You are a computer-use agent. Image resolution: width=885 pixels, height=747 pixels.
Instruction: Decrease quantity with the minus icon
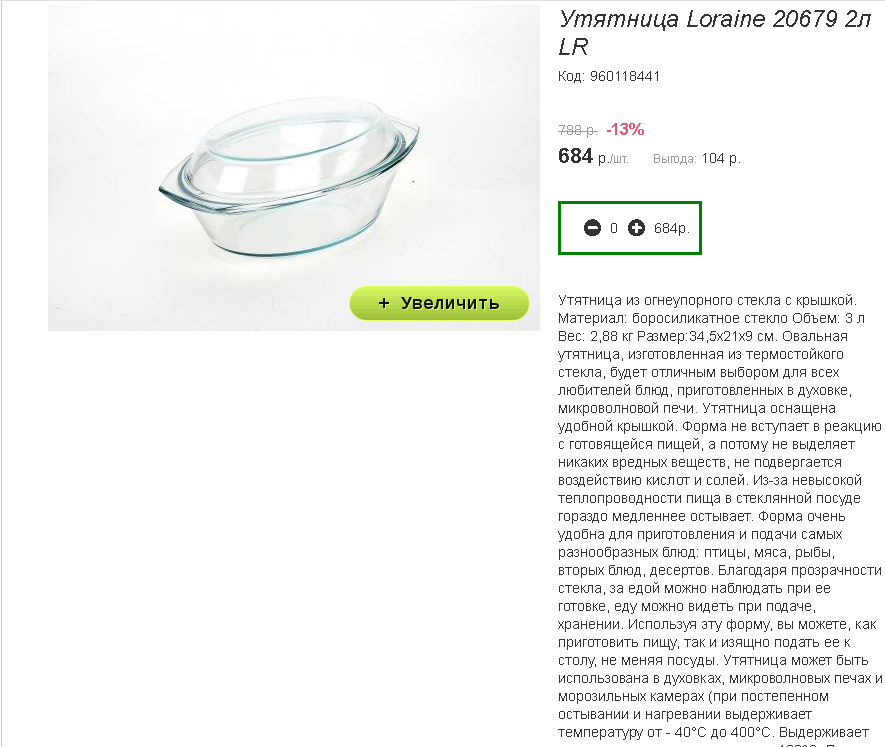tap(592, 228)
